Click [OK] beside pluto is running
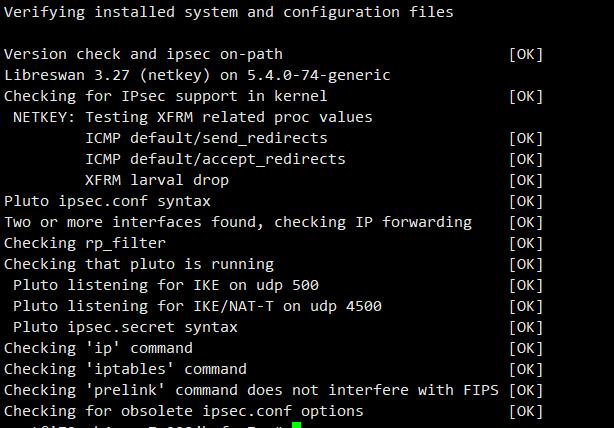Viewport: 614px width, 428px height. pyautogui.click(x=526, y=264)
